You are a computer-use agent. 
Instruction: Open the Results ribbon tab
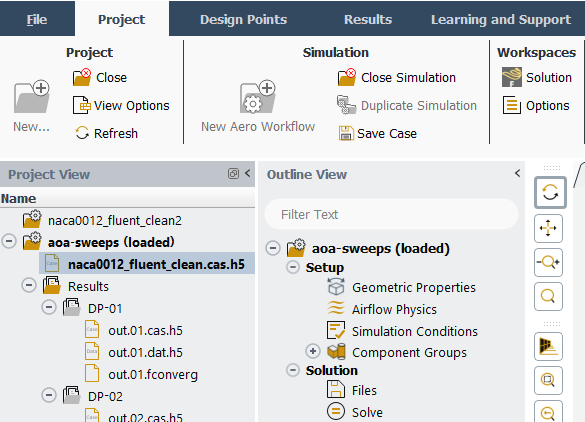point(368,19)
